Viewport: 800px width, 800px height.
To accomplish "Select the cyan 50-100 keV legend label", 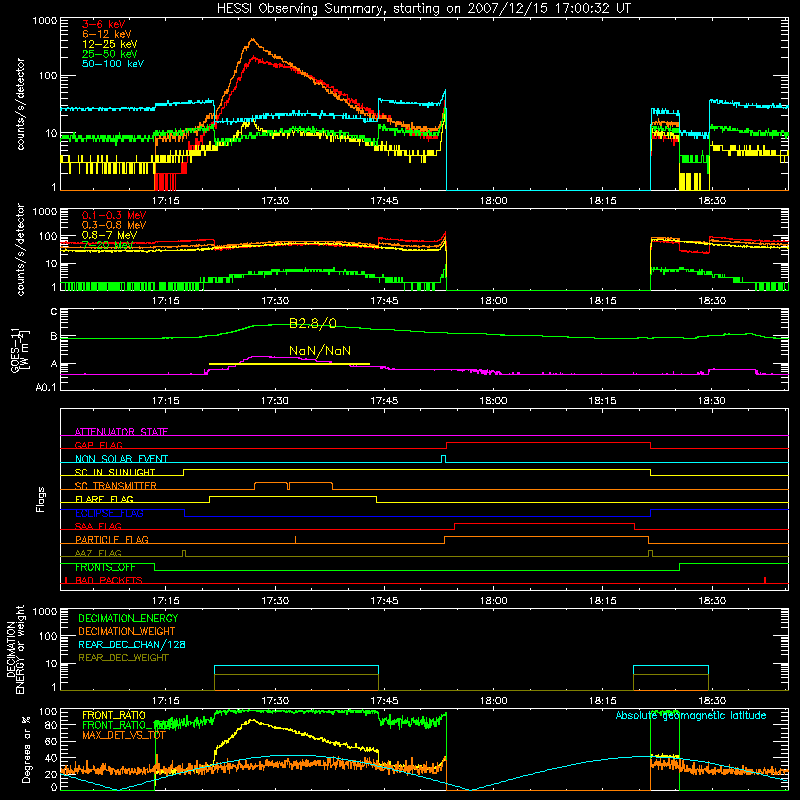I will (112, 64).
